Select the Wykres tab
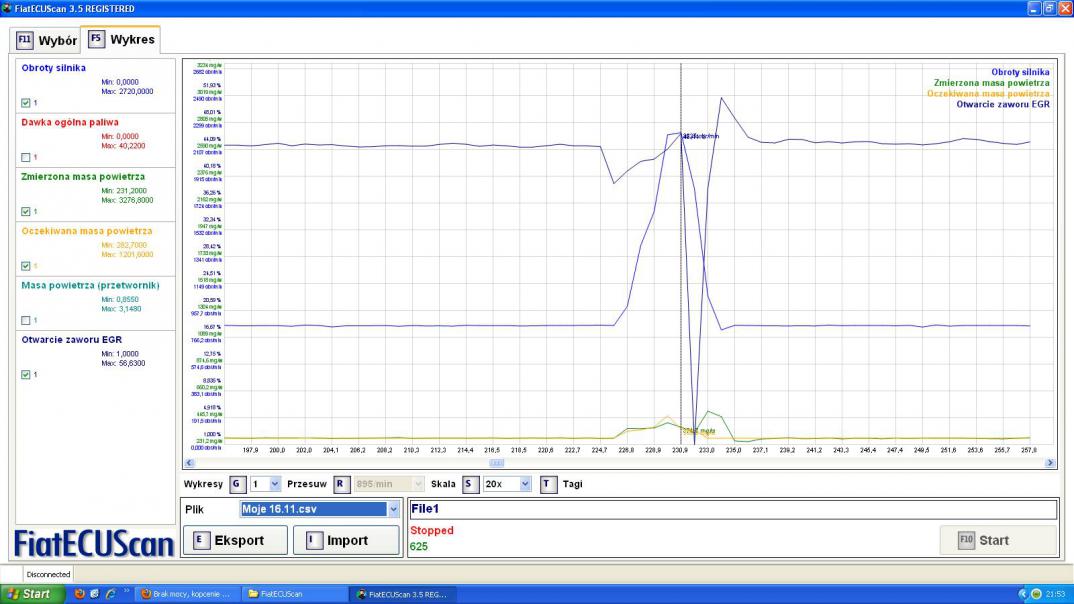This screenshot has width=1074, height=604. [x=121, y=41]
